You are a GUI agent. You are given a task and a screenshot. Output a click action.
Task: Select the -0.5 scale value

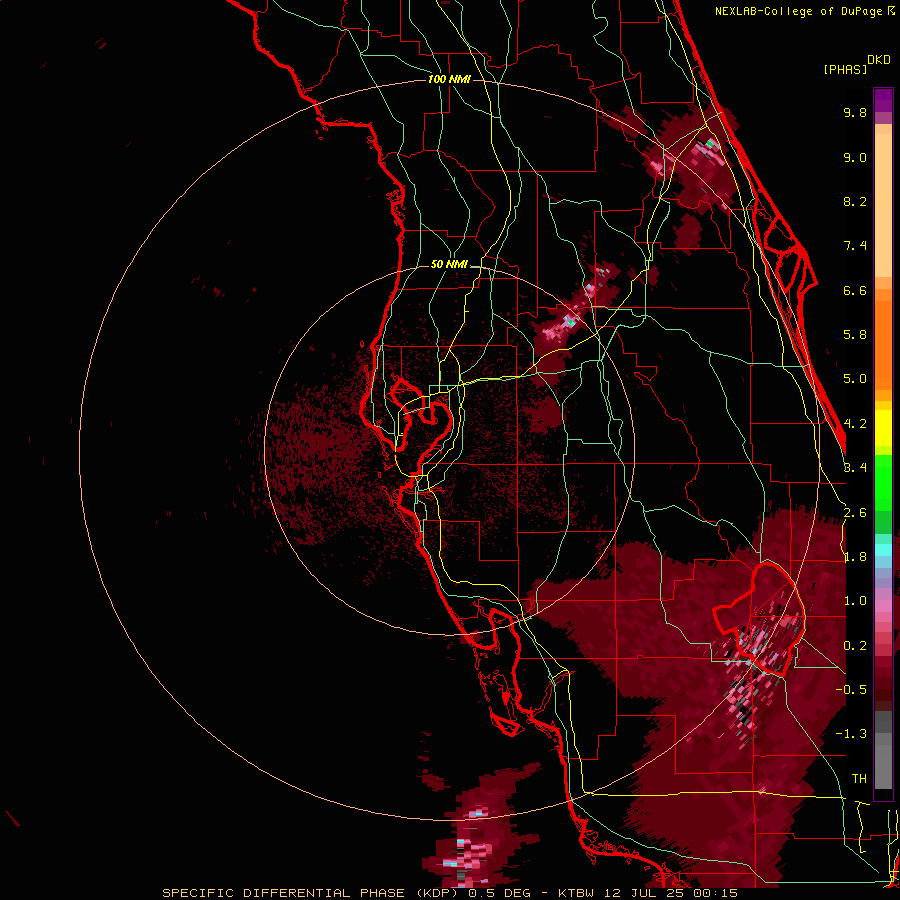pos(851,690)
